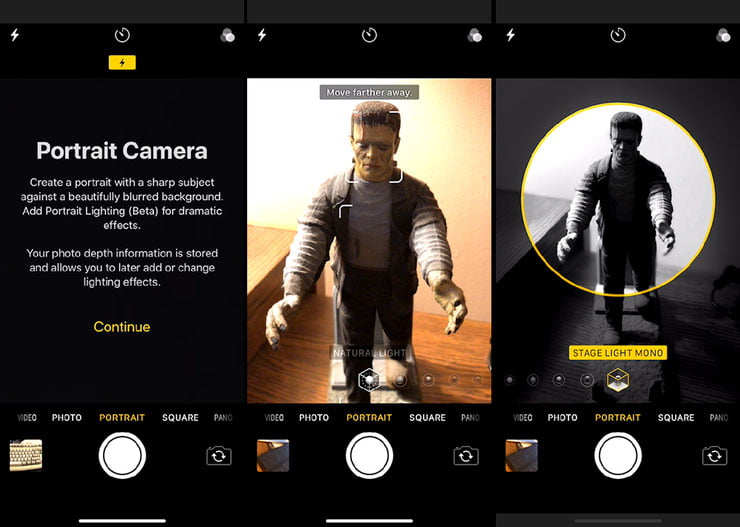Tap the flash icon on the Natural Light screen
740x527 pixels.
262,35
